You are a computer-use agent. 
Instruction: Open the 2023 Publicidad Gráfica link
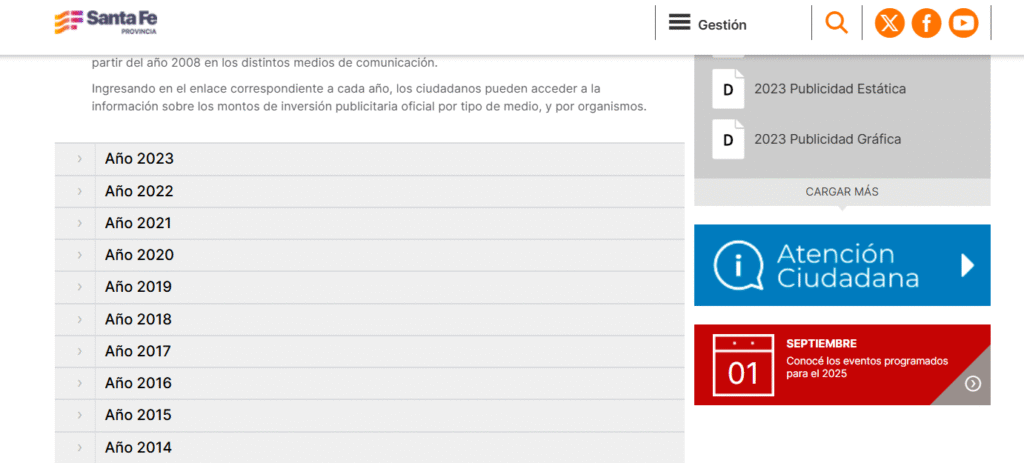(827, 139)
